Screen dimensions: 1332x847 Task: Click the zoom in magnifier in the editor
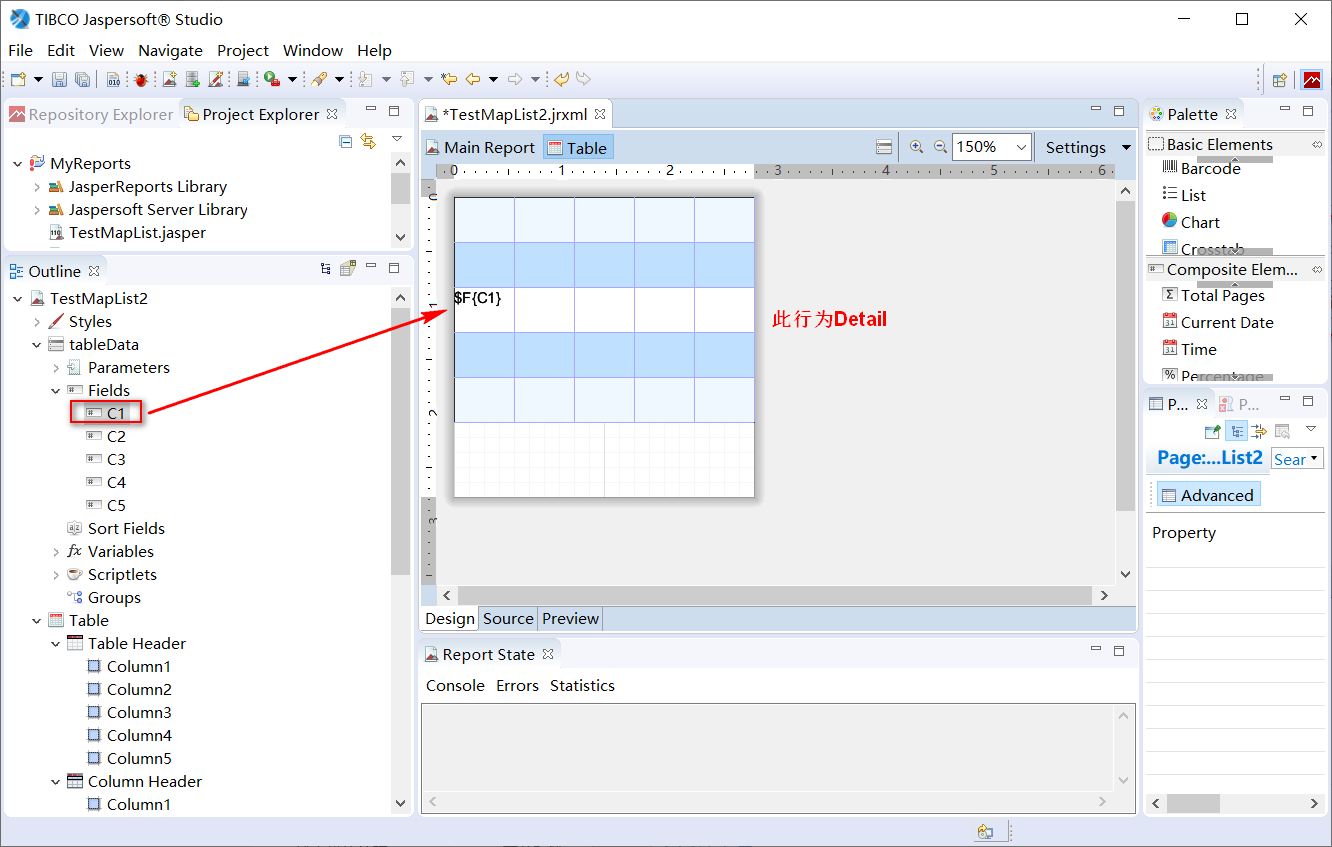pyautogui.click(x=916, y=147)
